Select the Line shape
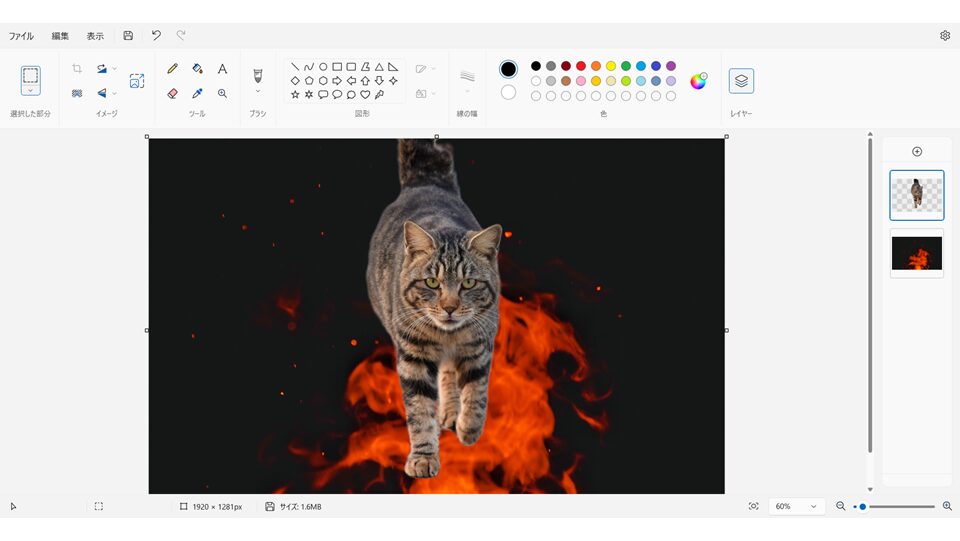This screenshot has width=960, height=541. click(295, 67)
